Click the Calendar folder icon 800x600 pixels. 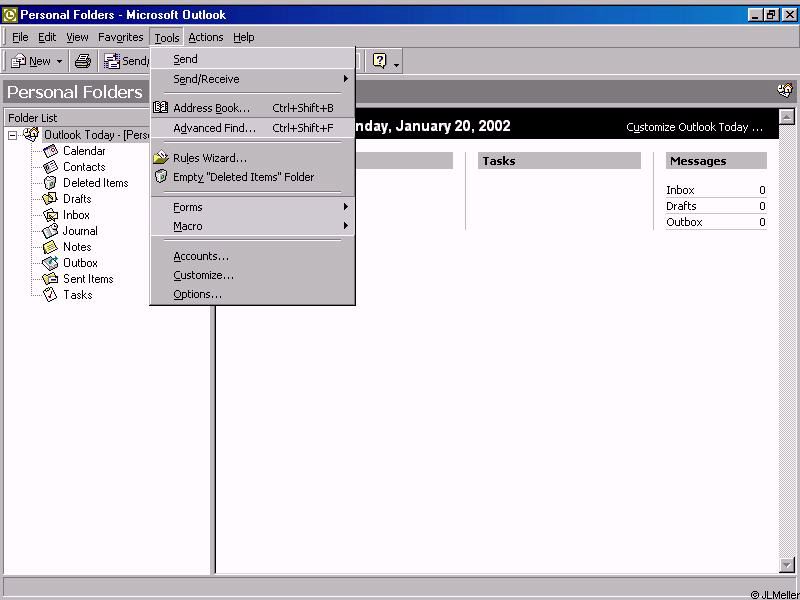coord(51,151)
